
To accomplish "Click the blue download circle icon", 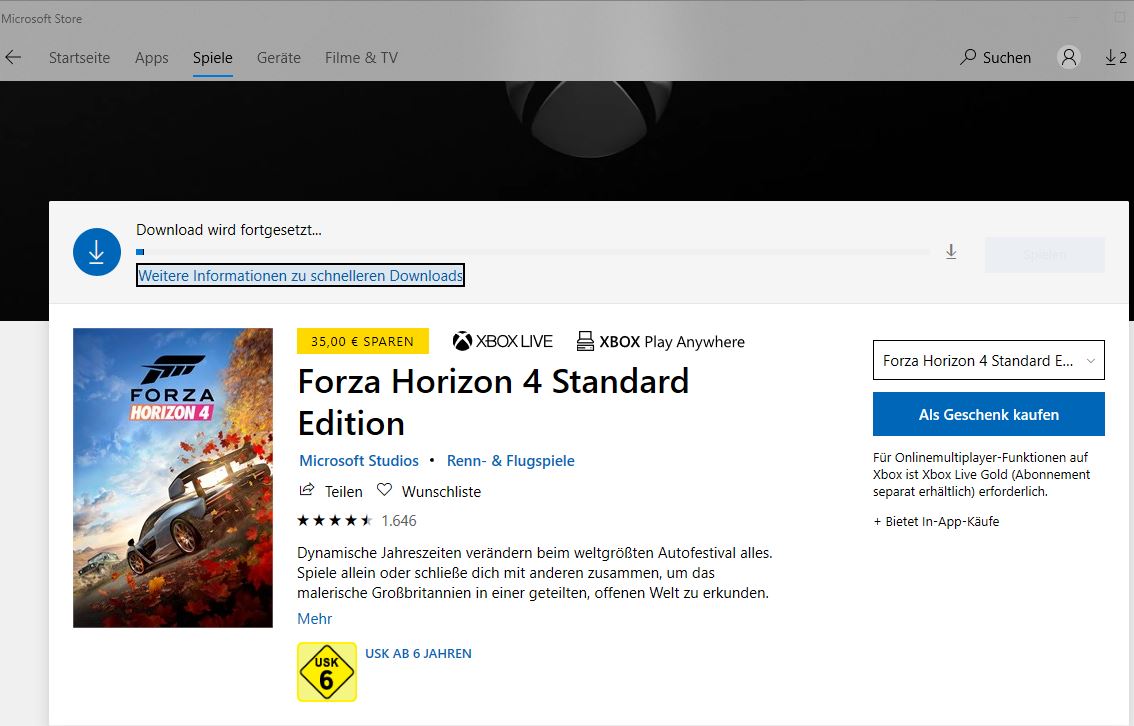I will click(x=96, y=252).
